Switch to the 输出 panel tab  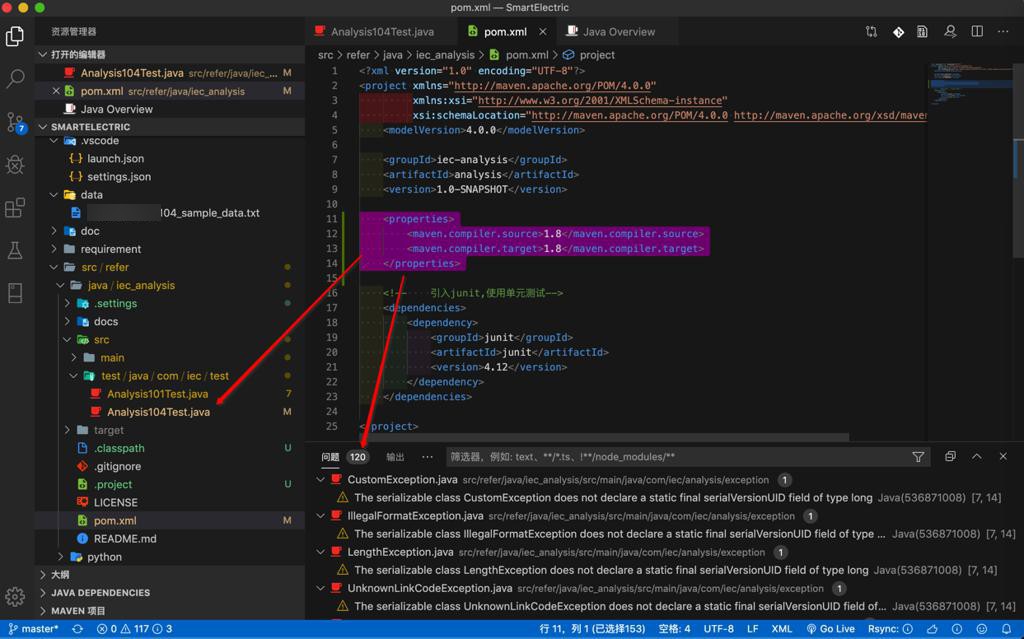[396, 457]
